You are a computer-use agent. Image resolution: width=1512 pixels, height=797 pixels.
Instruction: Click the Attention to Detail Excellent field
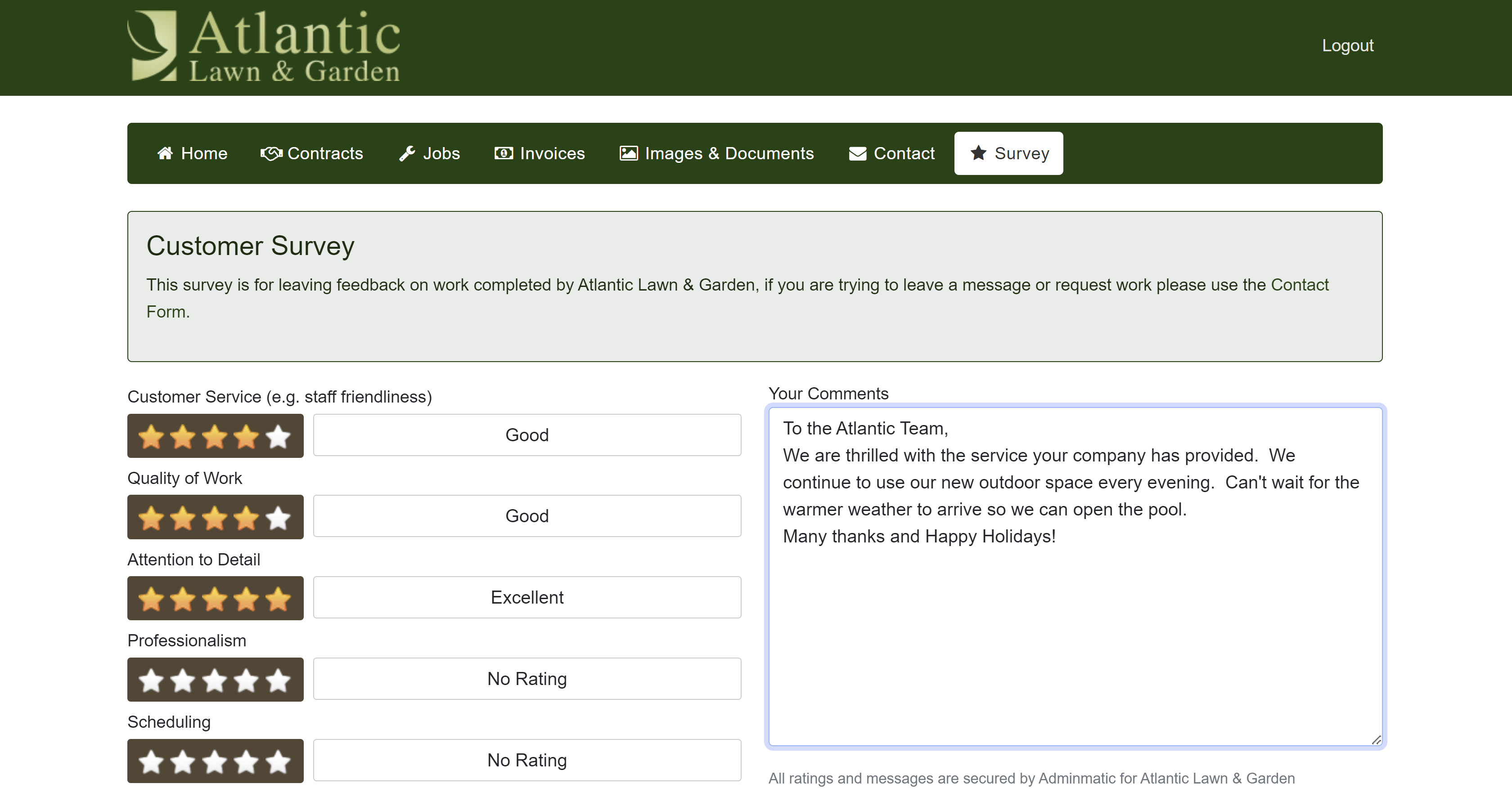(x=526, y=597)
